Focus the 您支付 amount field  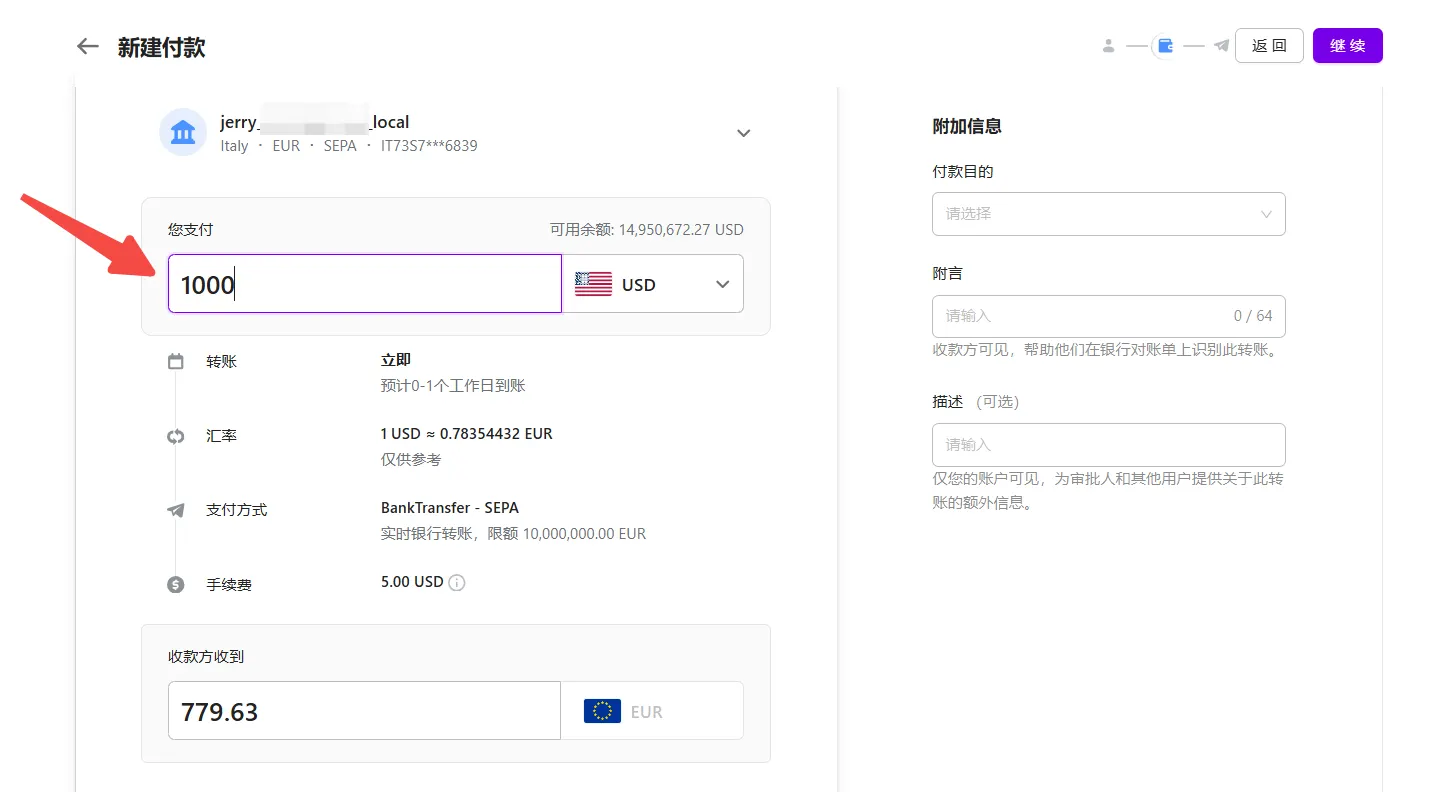[x=364, y=284]
